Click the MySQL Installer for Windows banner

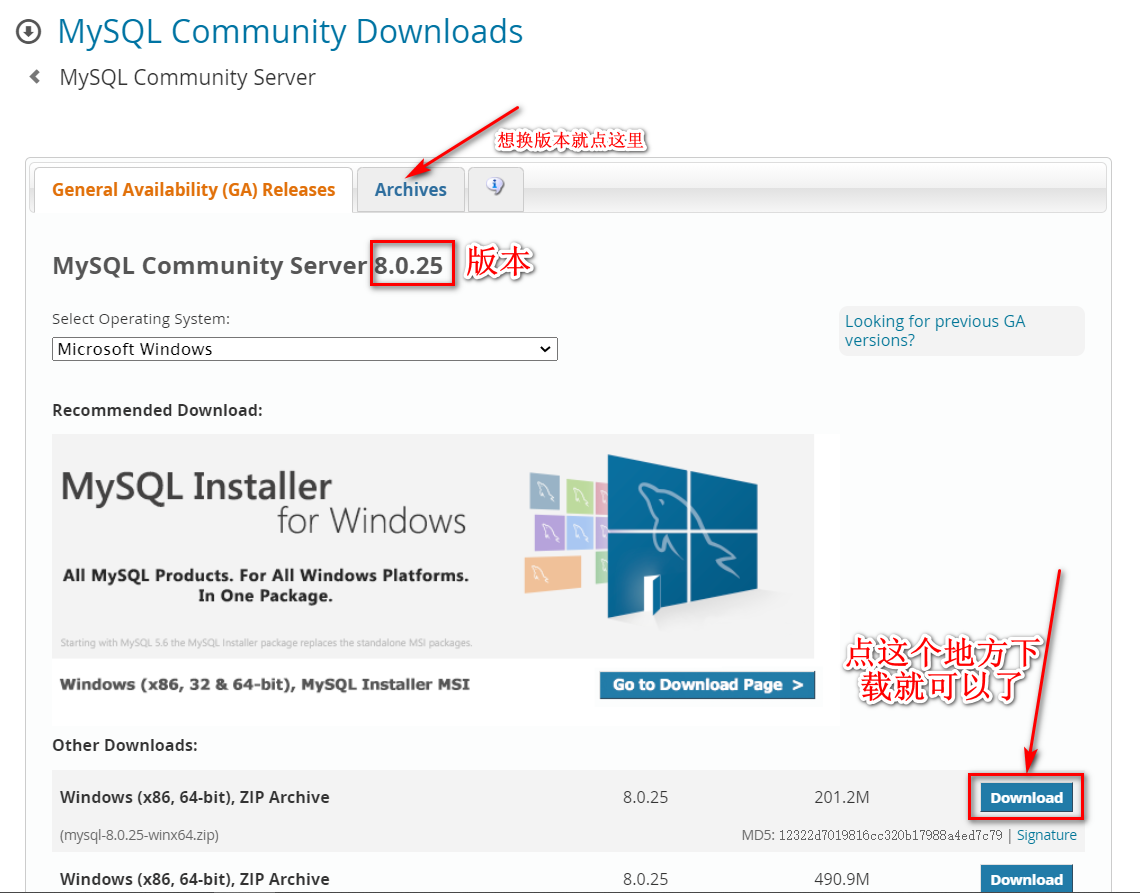pos(433,546)
